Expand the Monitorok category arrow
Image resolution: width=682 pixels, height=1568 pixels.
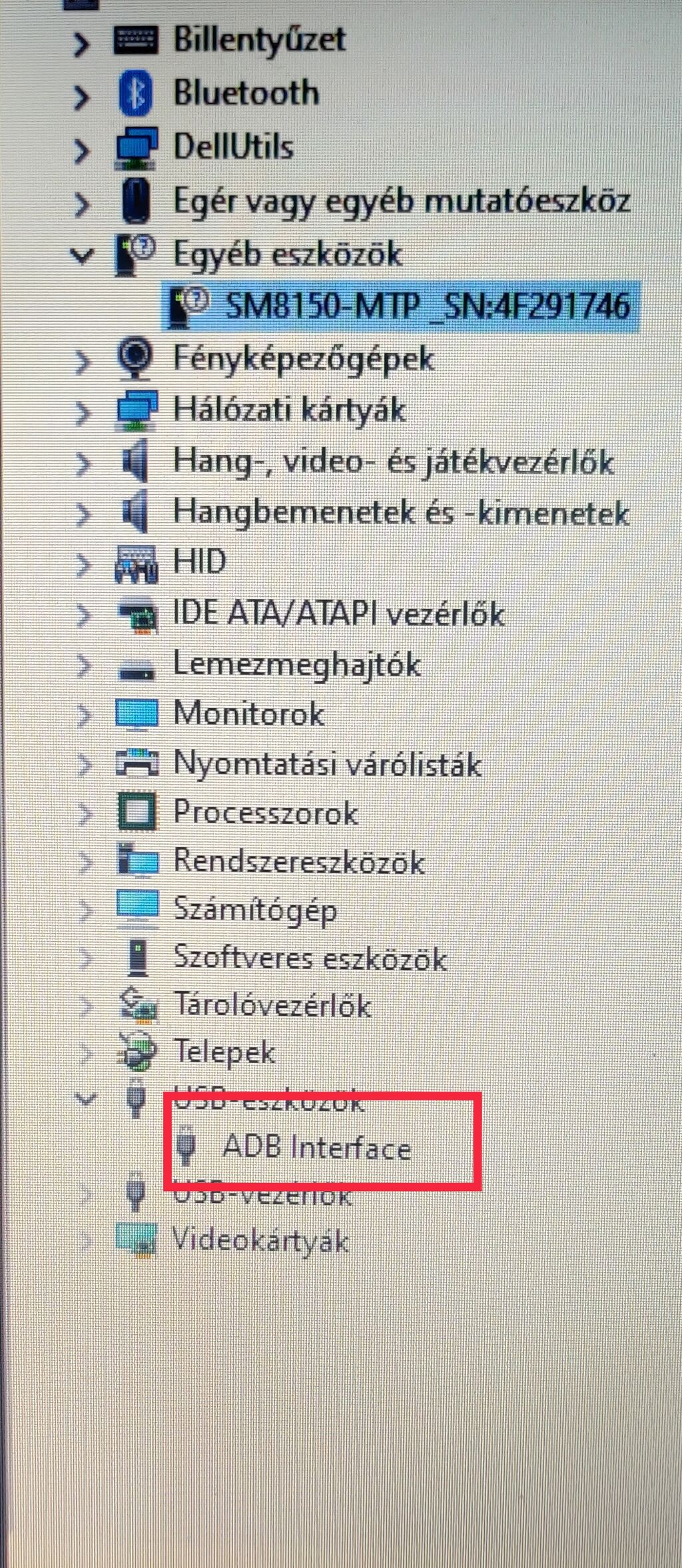(x=84, y=715)
